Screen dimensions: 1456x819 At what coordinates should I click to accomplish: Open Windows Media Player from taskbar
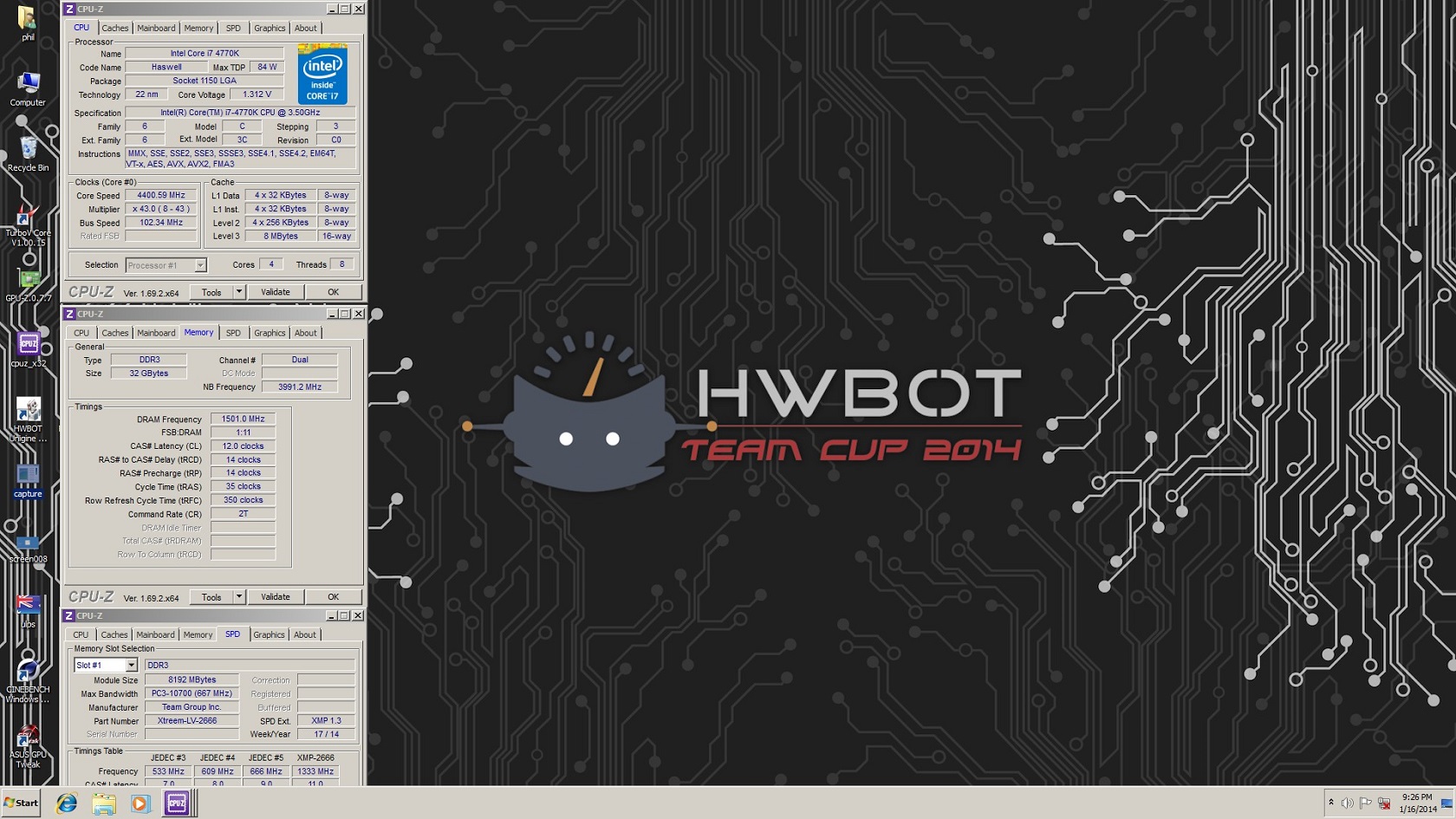[x=140, y=803]
